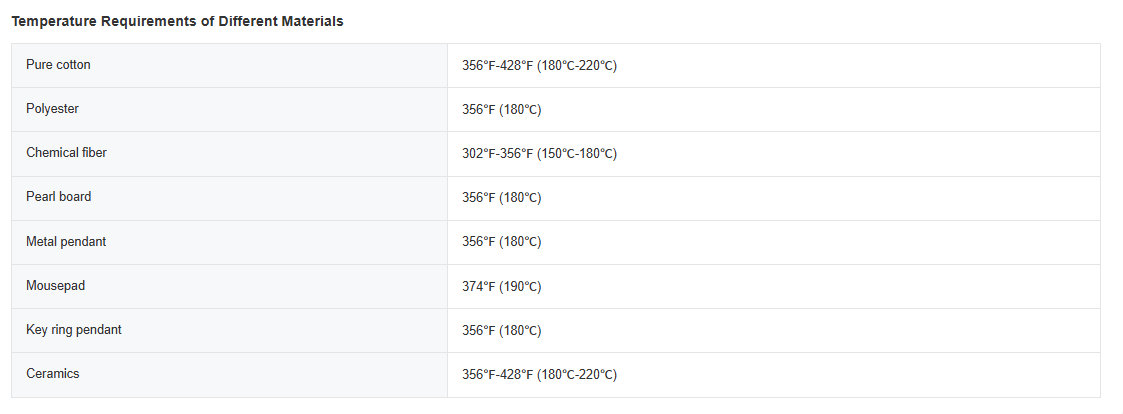Click the '302°F-356°F (150°C-180°C)' temperature cell
1123x414 pixels.
pyautogui.click(x=539, y=154)
